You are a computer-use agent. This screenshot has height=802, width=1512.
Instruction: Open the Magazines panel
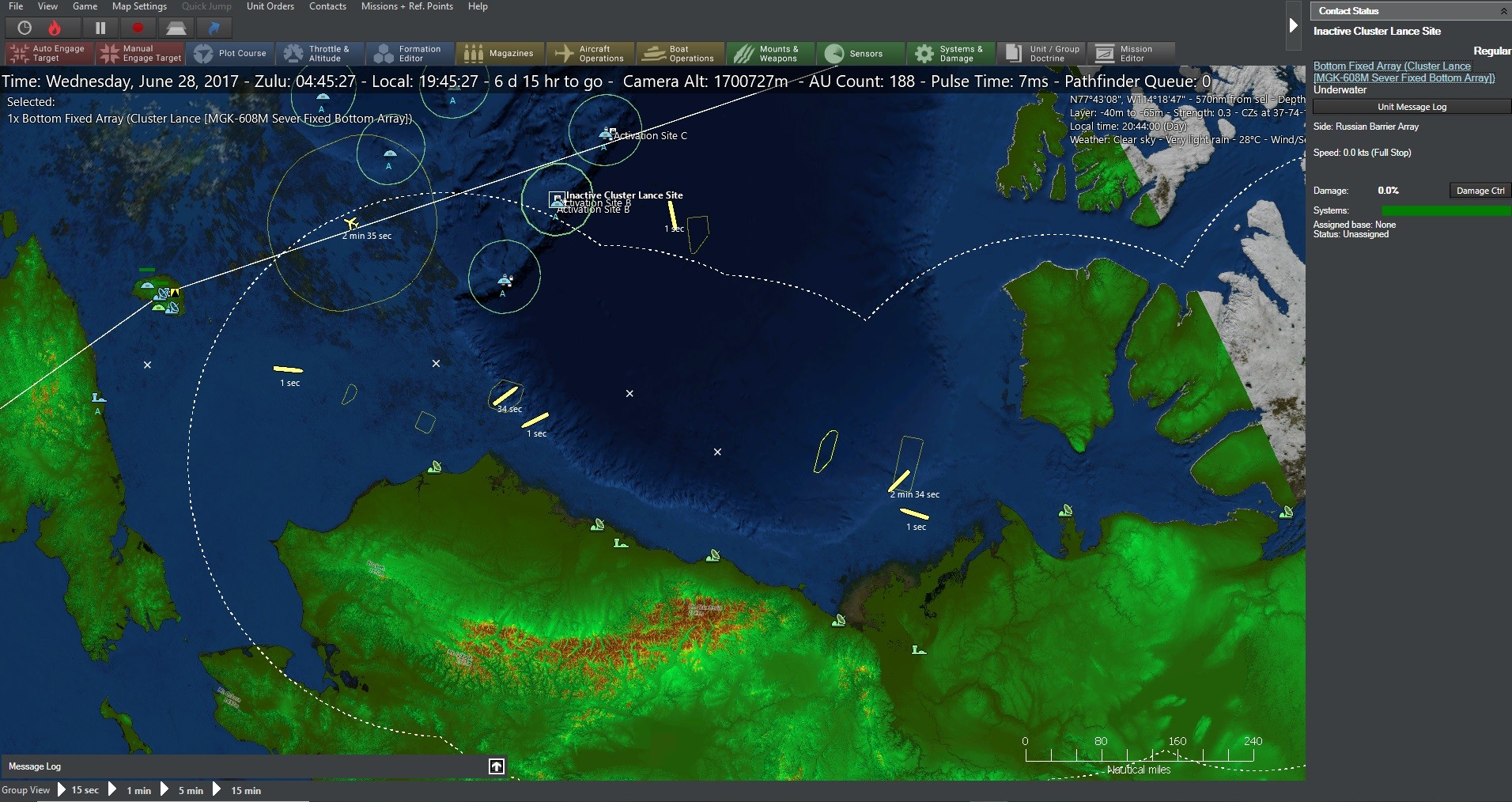point(499,53)
